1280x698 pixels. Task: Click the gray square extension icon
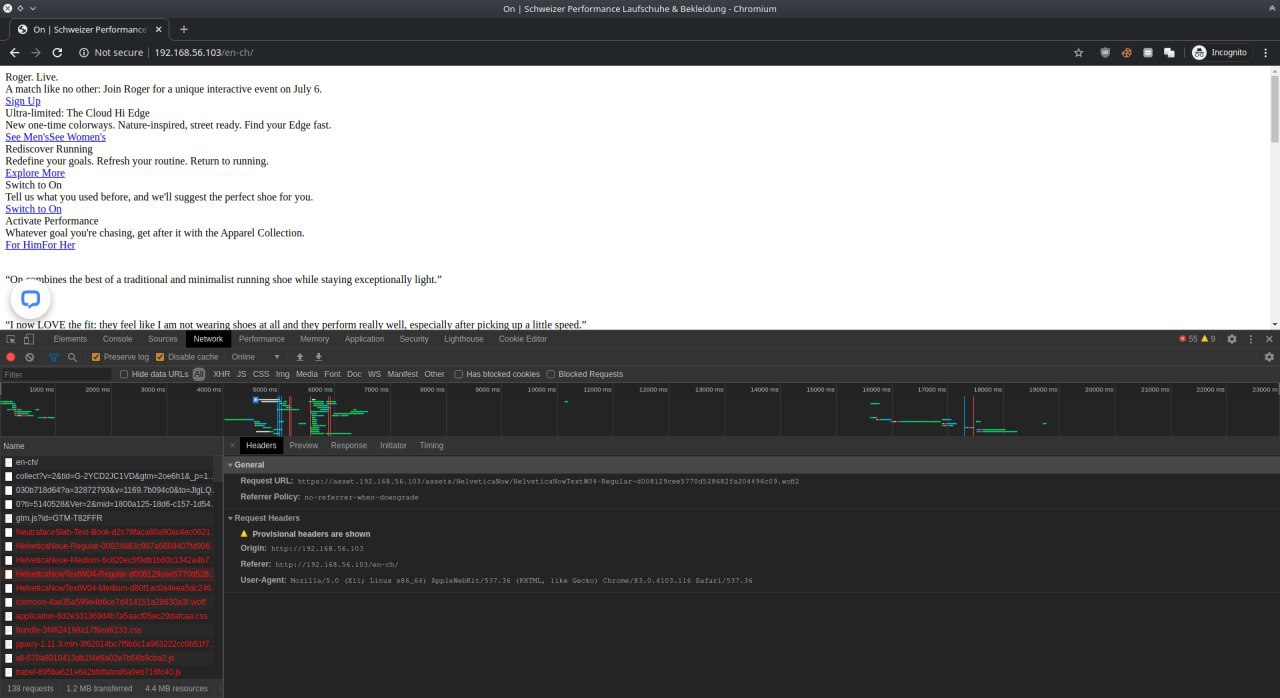coord(1148,53)
